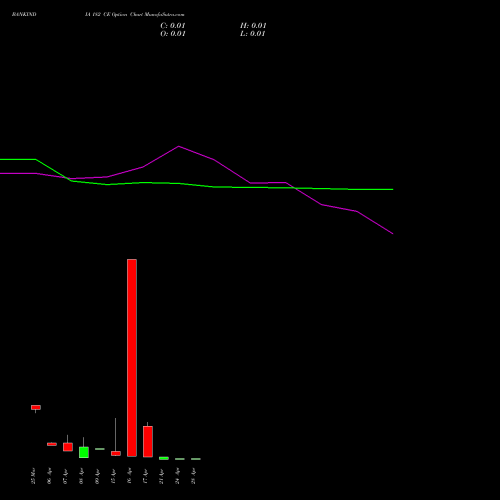The width and height of the screenshot is (500, 500).
Task: Select the red candle above 25 Mar
Action: [36, 407]
